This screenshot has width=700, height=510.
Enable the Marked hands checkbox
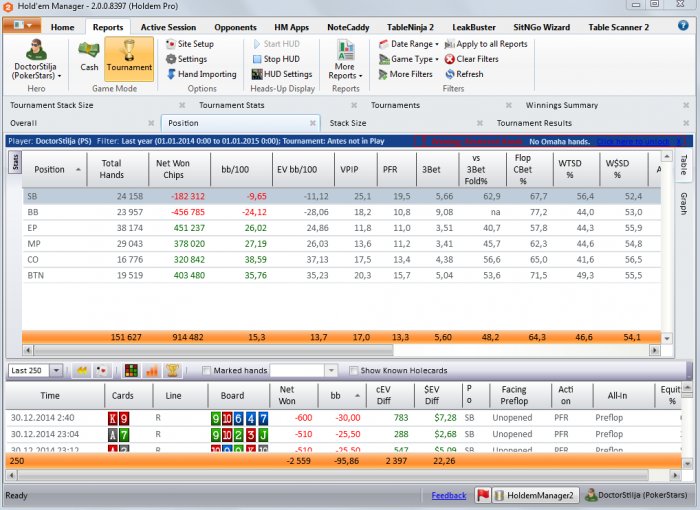click(x=207, y=371)
